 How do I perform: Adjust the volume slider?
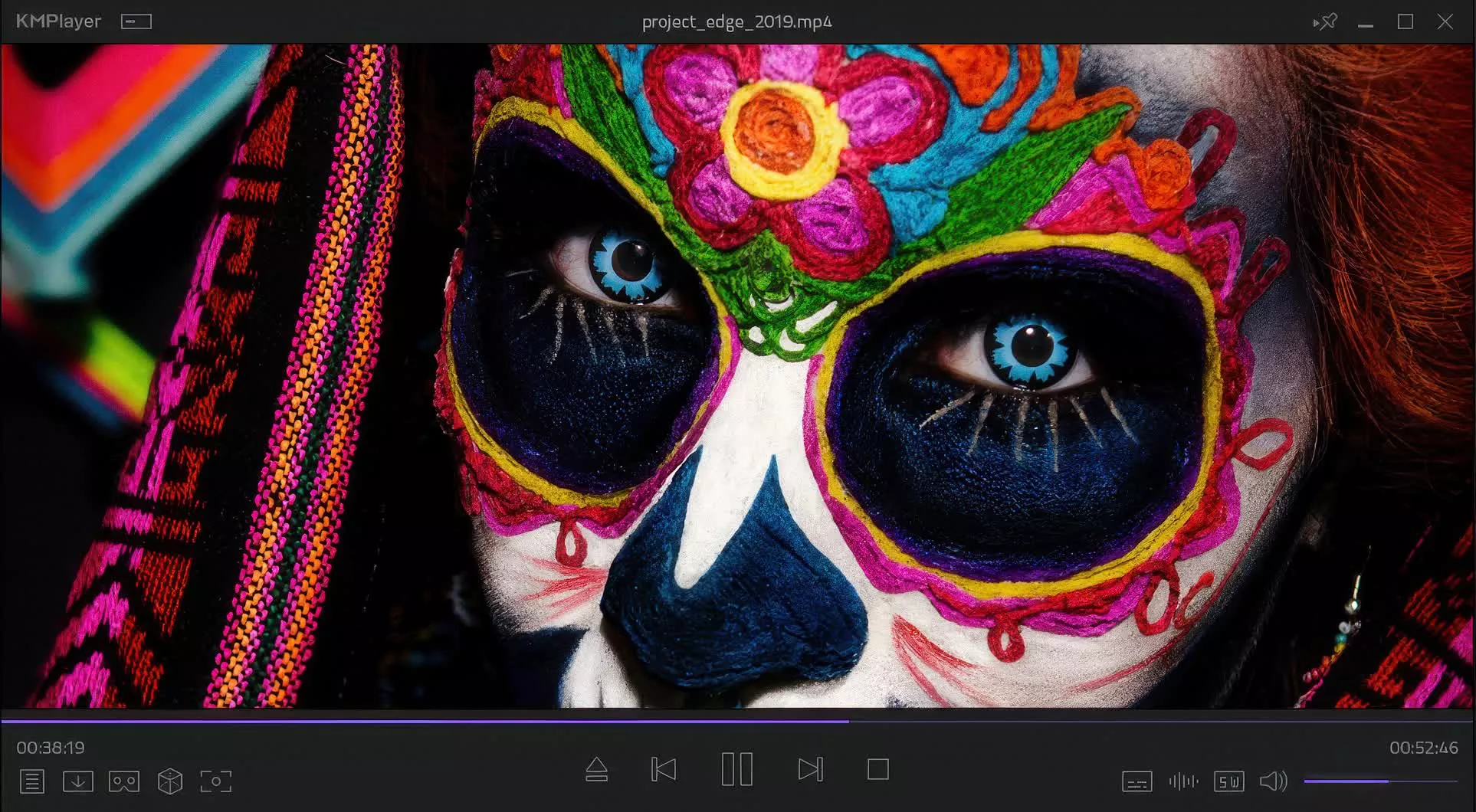pyautogui.click(x=1380, y=781)
